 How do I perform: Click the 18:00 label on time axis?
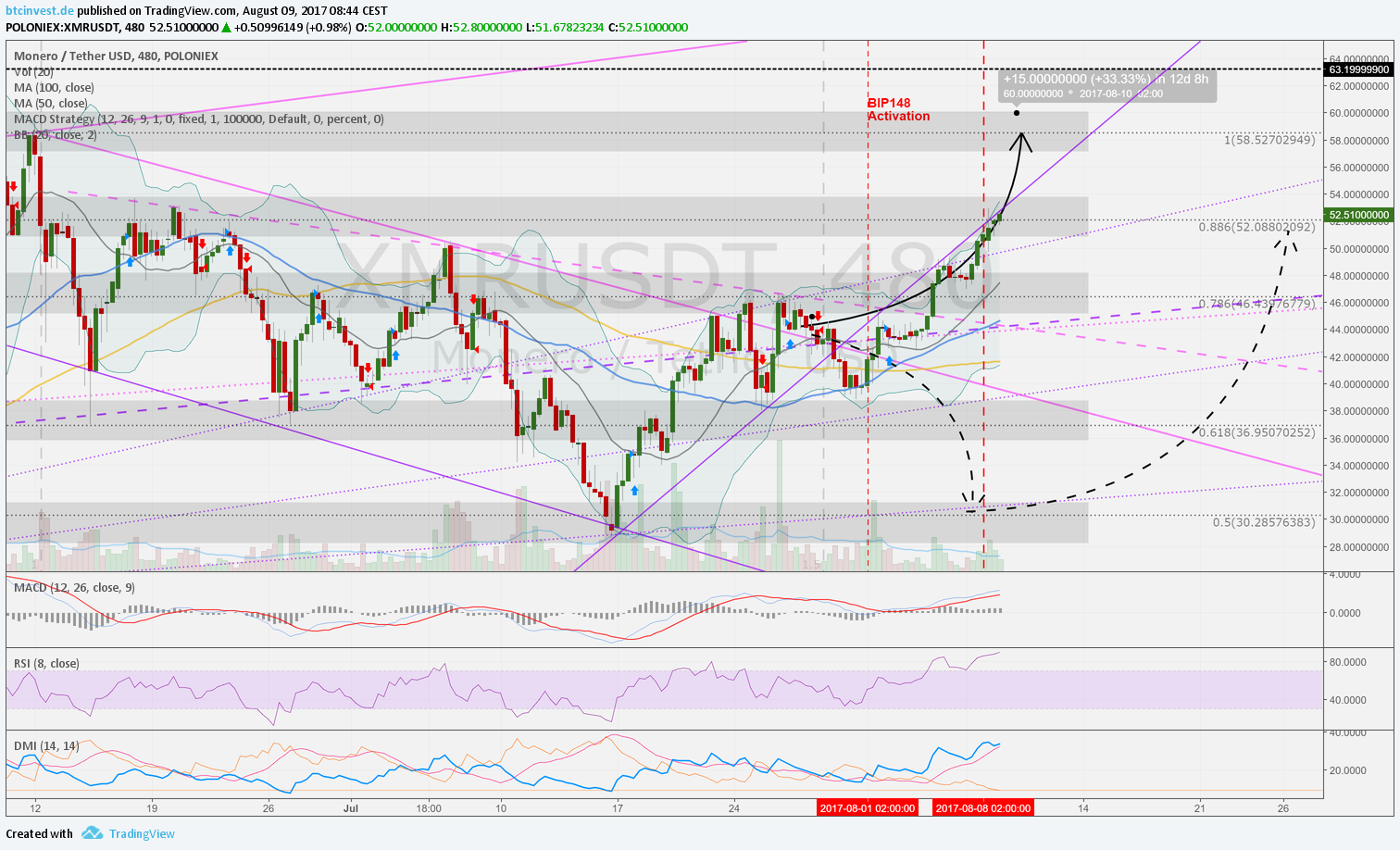[429, 807]
